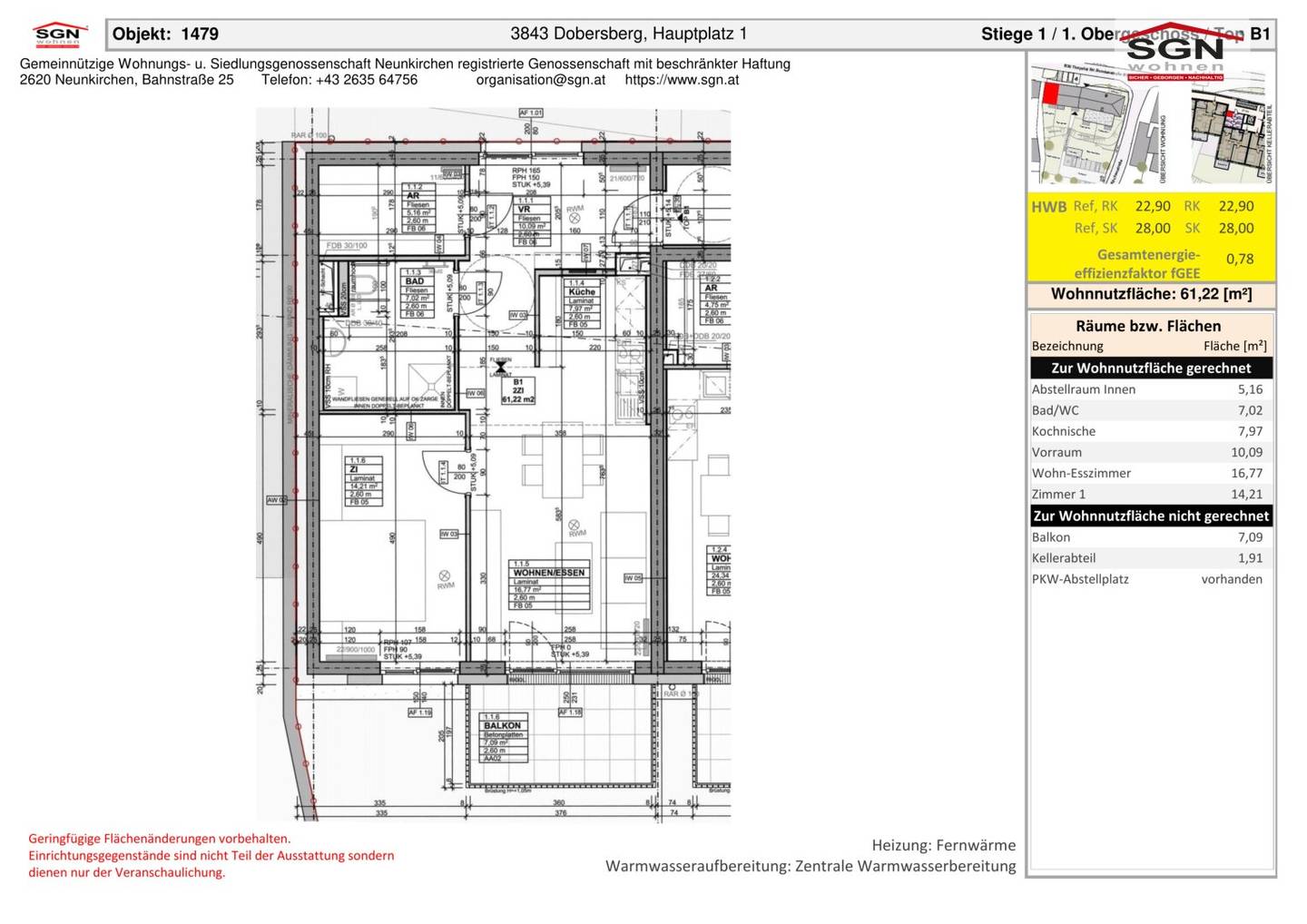
Task: Click the AF 1.01 window tag atop the plan
Action: pos(531,113)
